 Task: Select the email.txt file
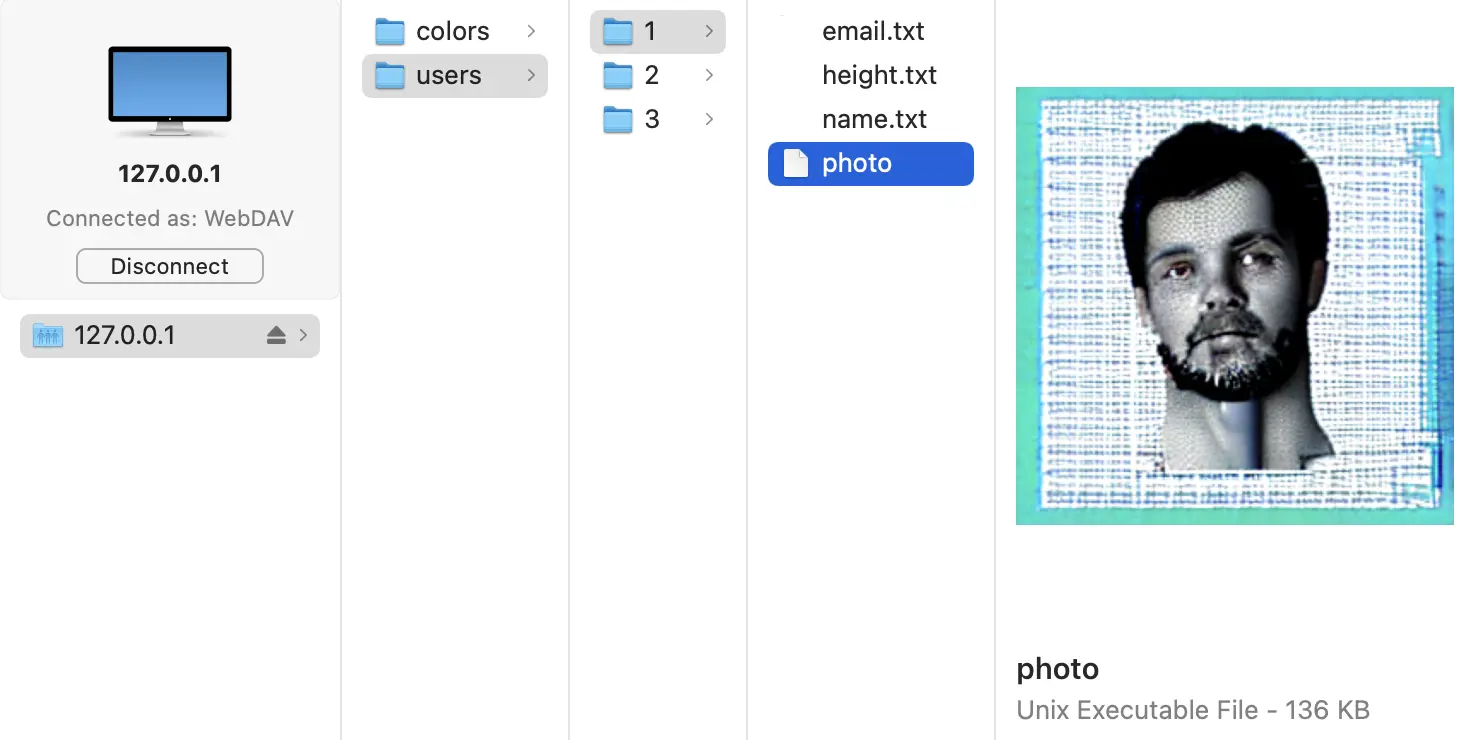(x=872, y=32)
